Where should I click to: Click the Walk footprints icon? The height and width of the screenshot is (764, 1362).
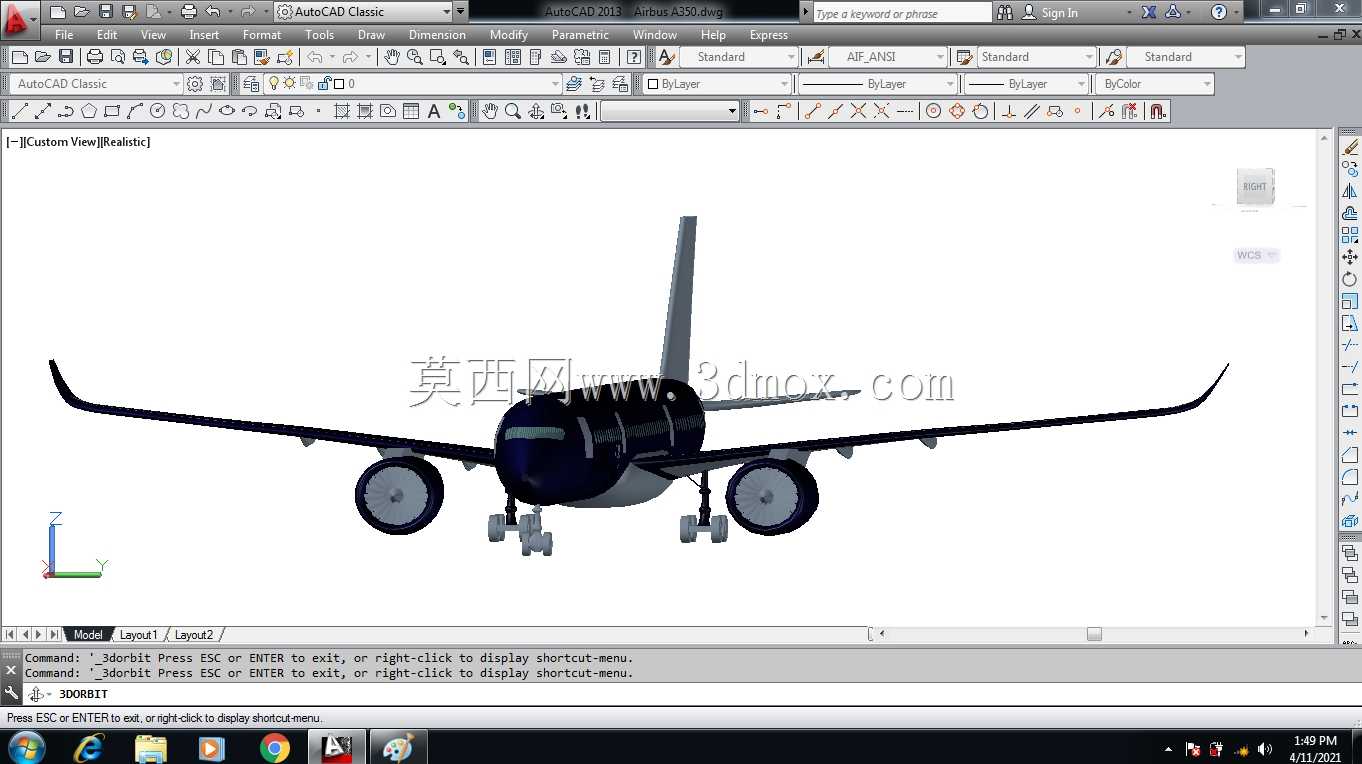tap(583, 111)
